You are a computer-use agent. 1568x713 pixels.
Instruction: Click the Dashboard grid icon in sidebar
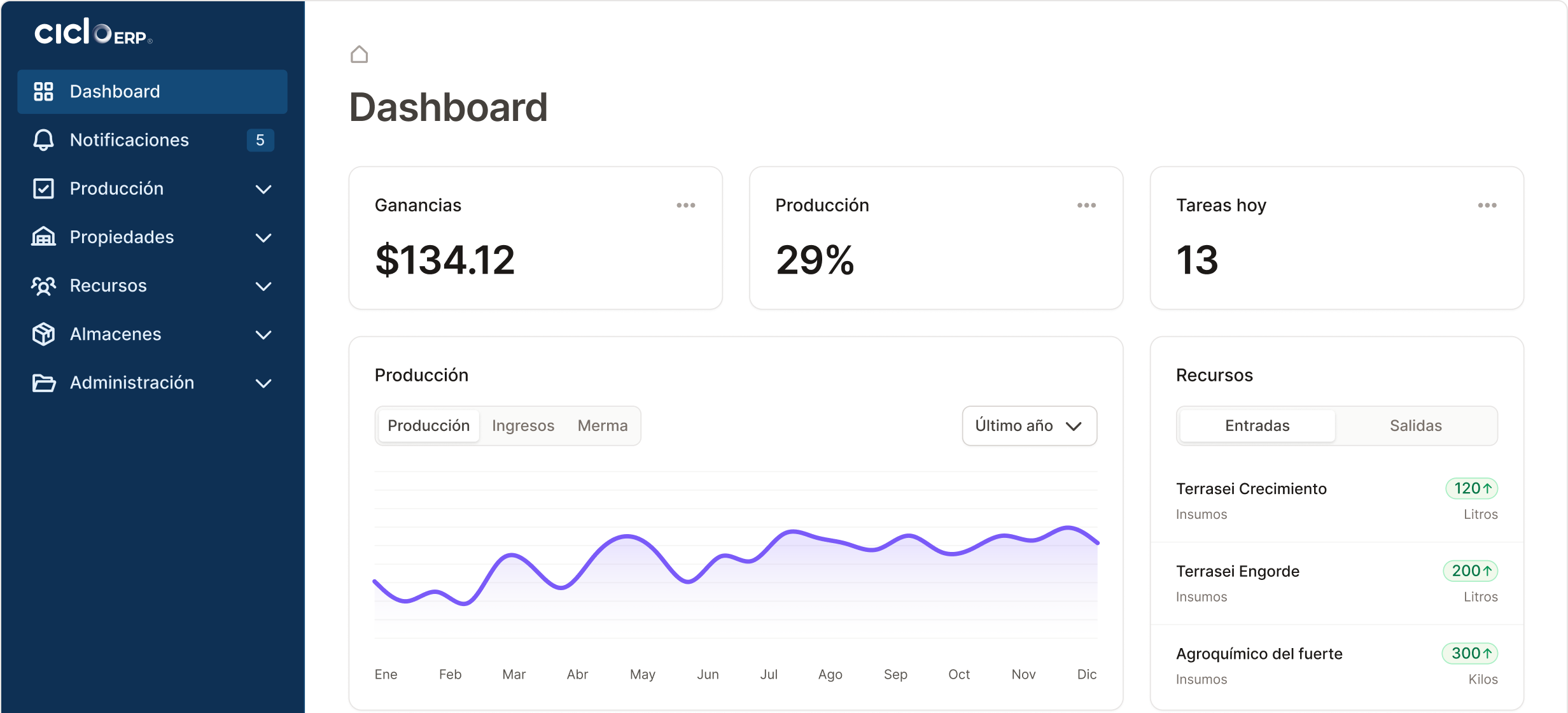pos(43,92)
